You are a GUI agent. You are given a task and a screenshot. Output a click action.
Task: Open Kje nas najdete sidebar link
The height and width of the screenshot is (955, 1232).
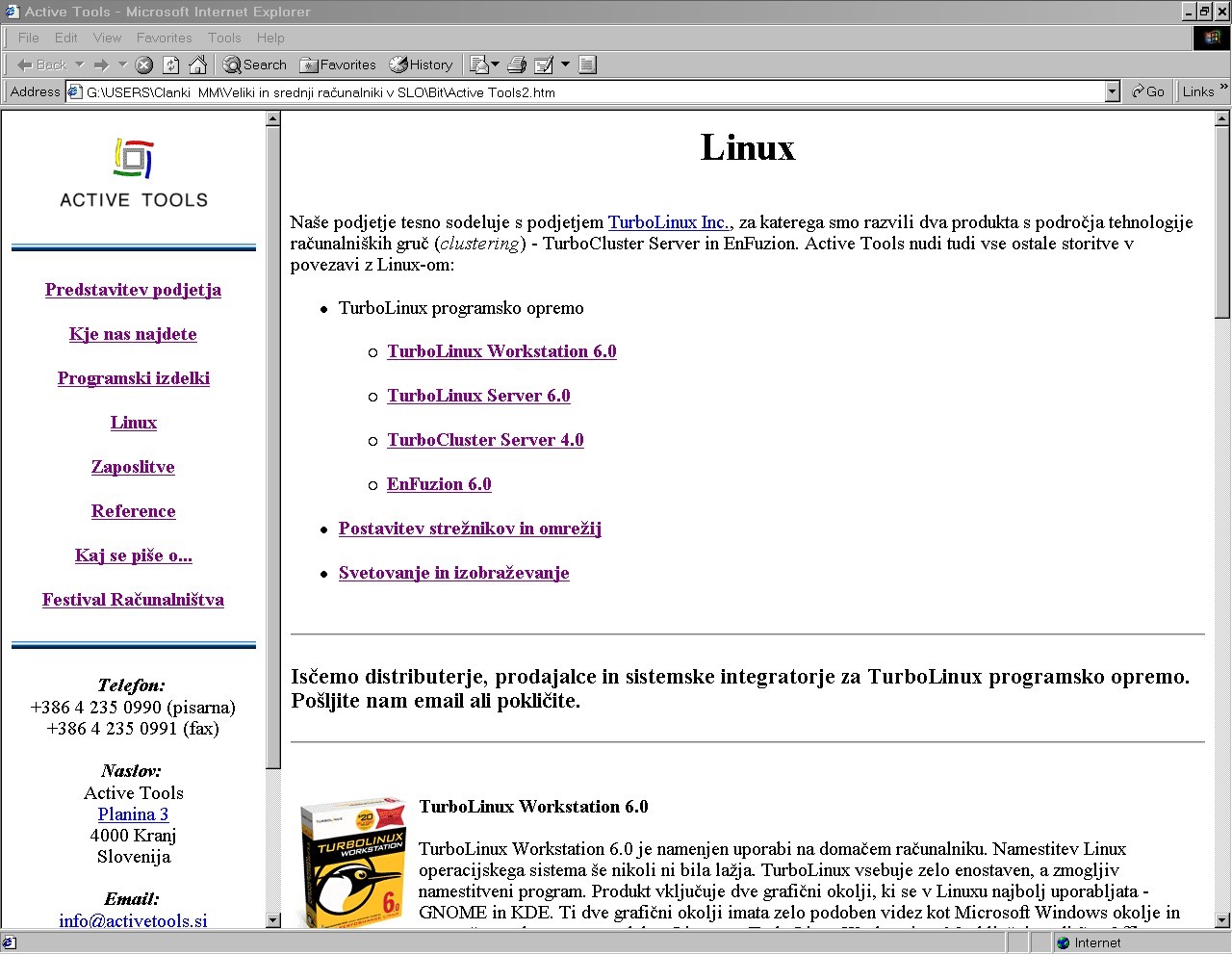click(133, 334)
